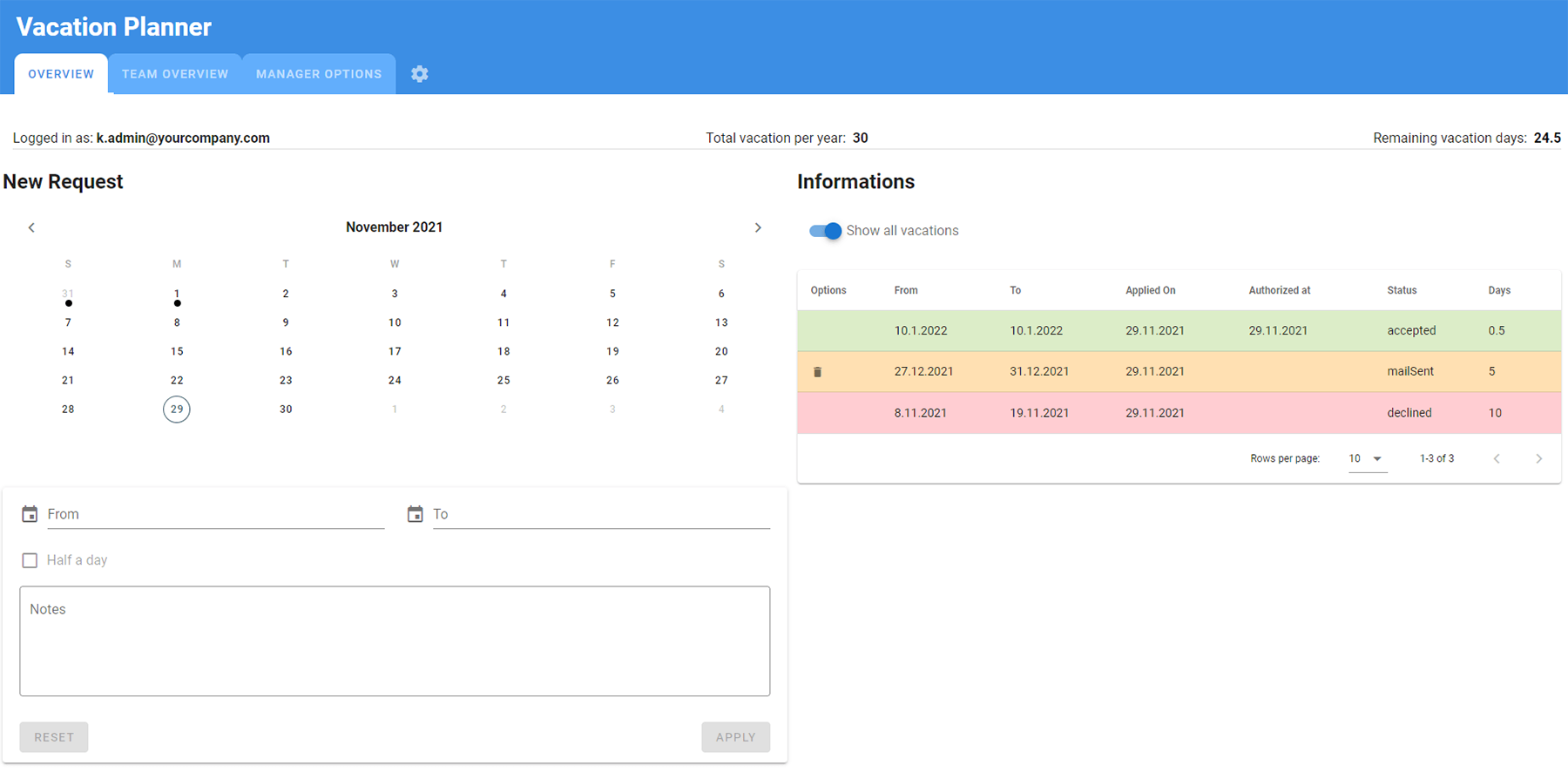
Task: Switch to the Team Overview tab
Action: 175,74
